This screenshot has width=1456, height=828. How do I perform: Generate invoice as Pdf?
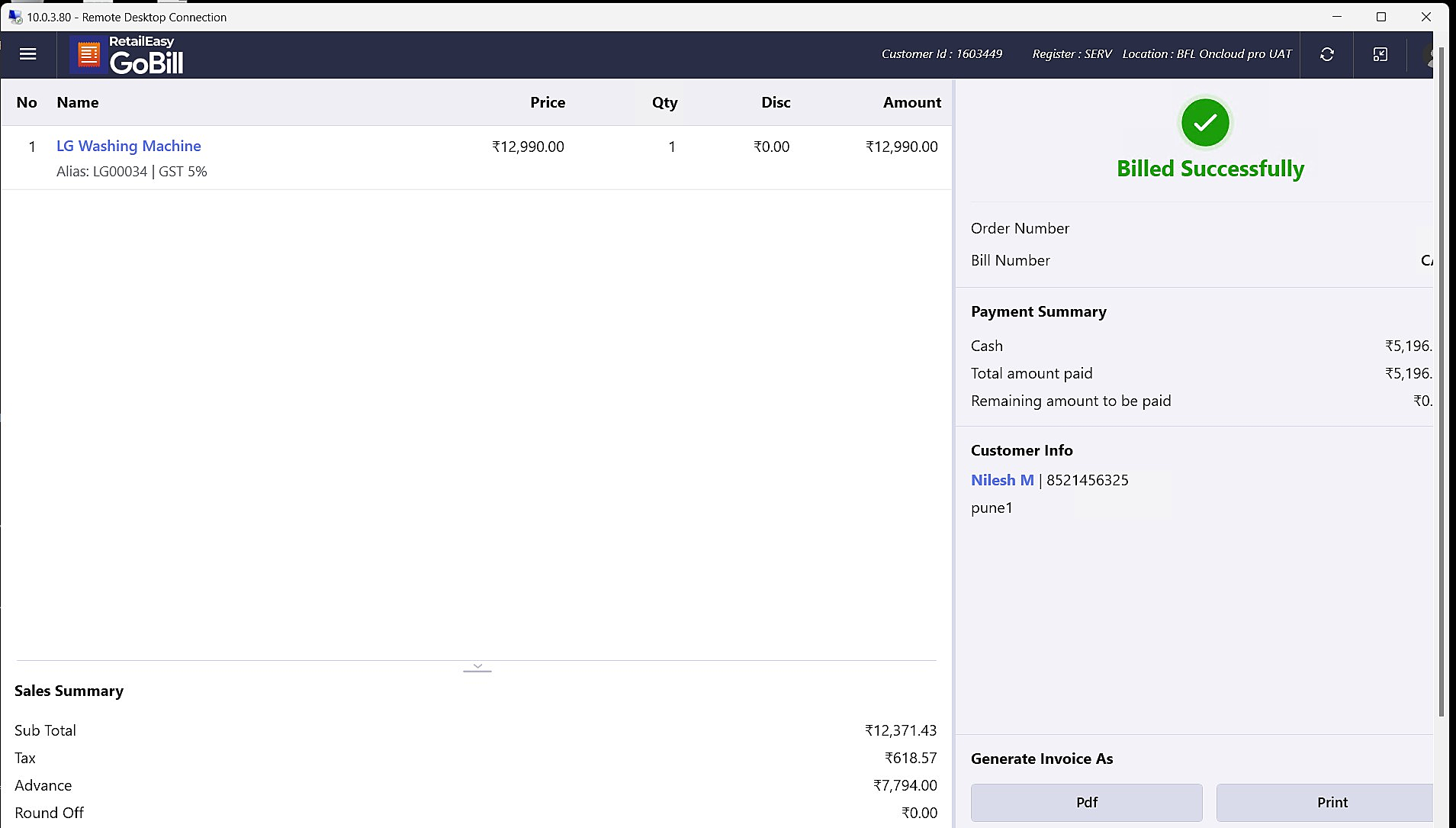tap(1086, 802)
